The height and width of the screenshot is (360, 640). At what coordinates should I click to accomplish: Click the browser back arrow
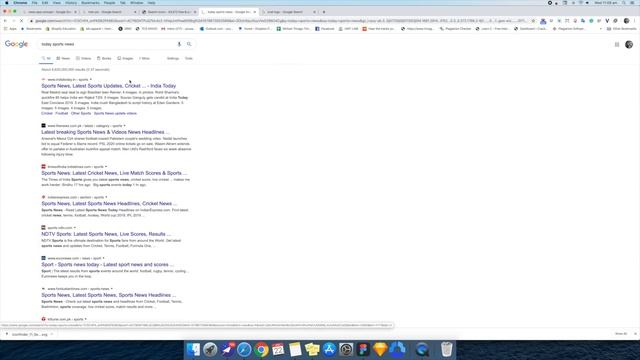[5, 21]
